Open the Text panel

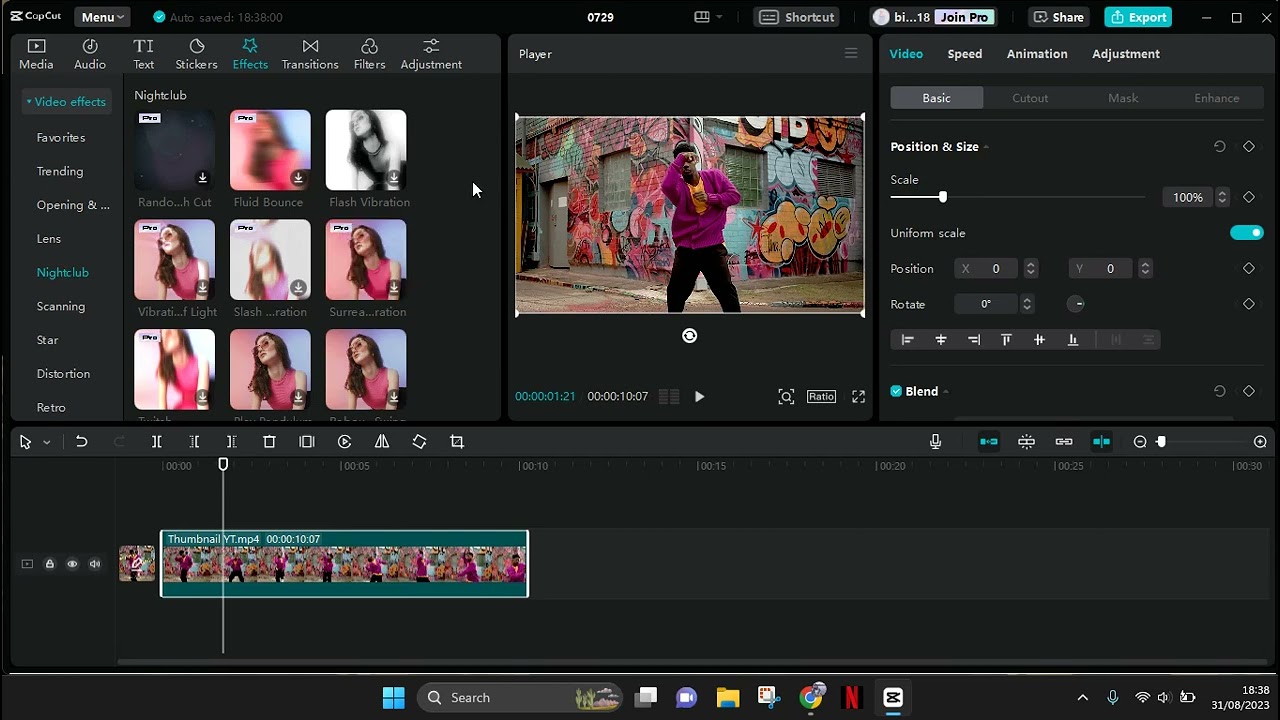pyautogui.click(x=144, y=54)
